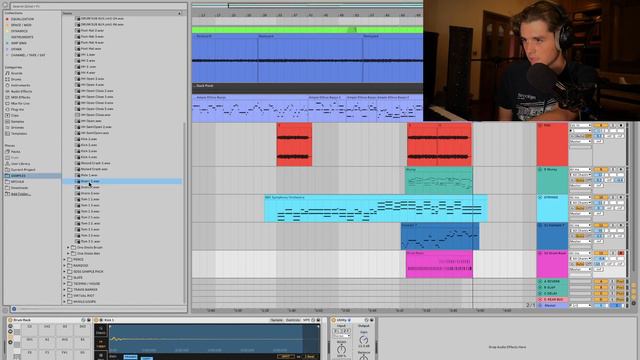Viewport: 640px width, 360px height.
Task: Select the SAMPLES folder in Places
Action: (32, 176)
